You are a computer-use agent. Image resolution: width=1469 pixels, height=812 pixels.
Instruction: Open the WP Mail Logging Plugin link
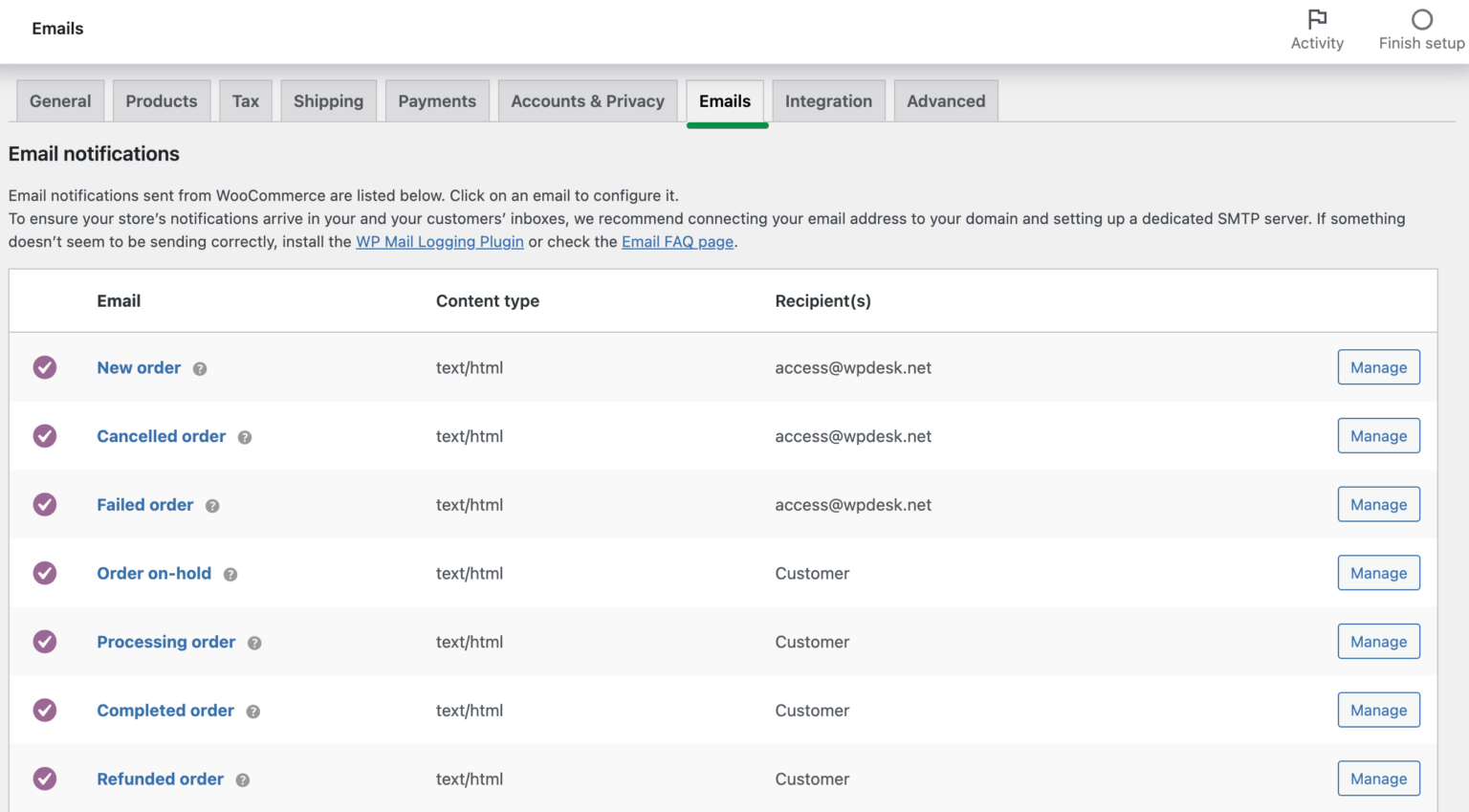coord(439,241)
